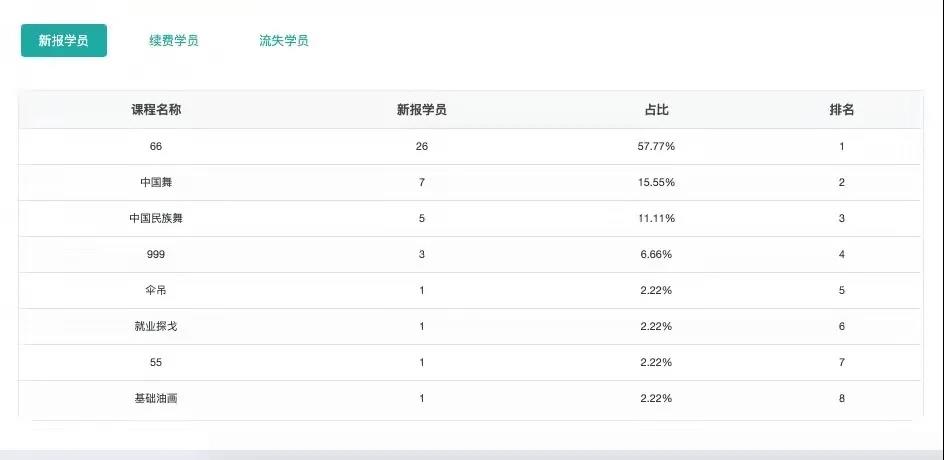Image resolution: width=944 pixels, height=460 pixels.
Task: Select the 中国舞 course row
Action: click(156, 183)
